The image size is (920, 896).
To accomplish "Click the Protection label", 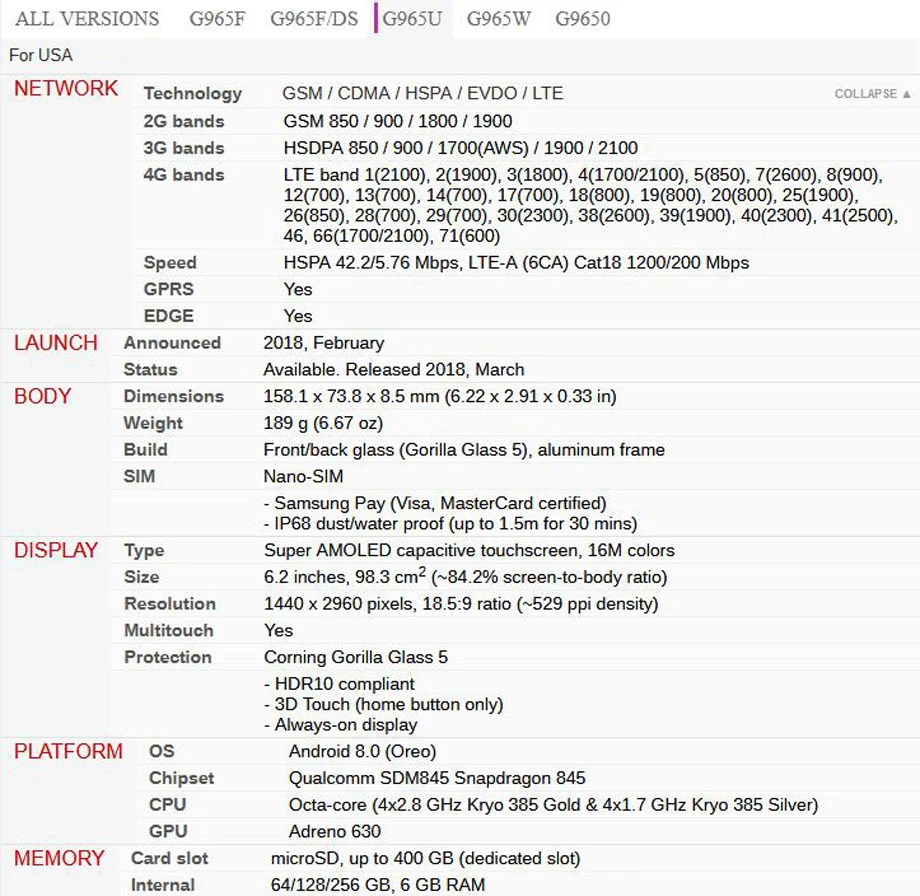I will tap(168, 657).
